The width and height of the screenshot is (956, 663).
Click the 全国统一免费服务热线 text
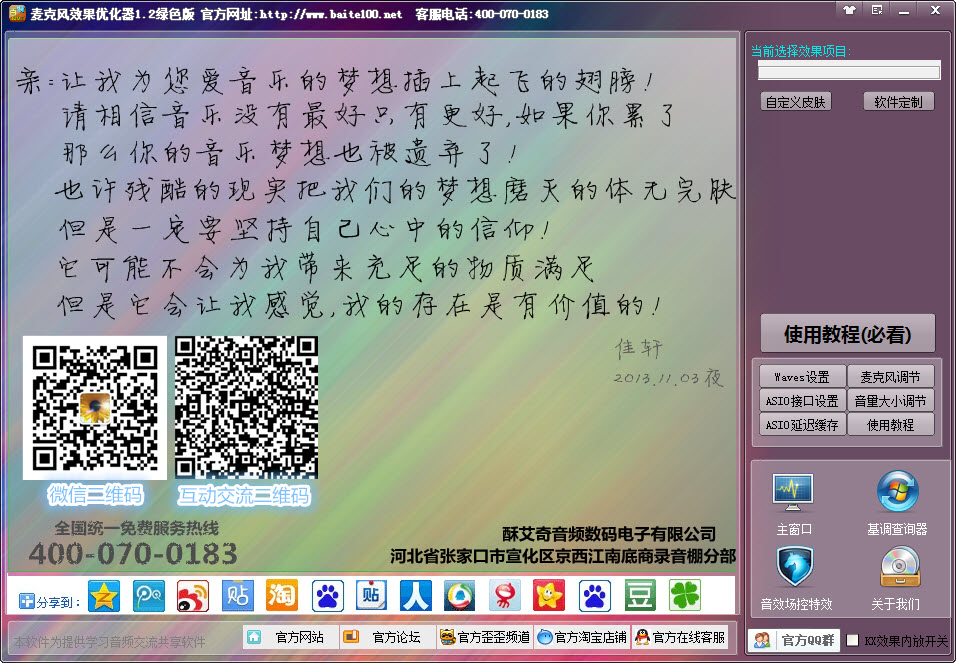click(x=137, y=528)
